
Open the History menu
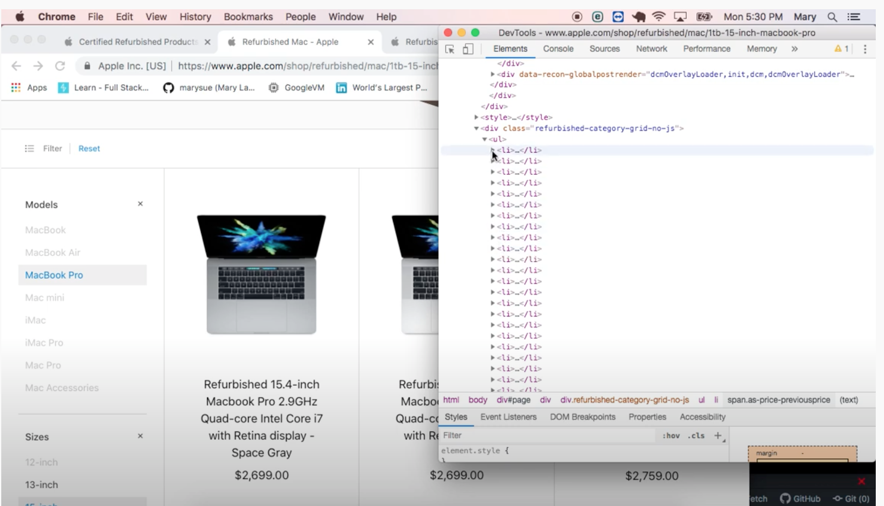coord(195,17)
